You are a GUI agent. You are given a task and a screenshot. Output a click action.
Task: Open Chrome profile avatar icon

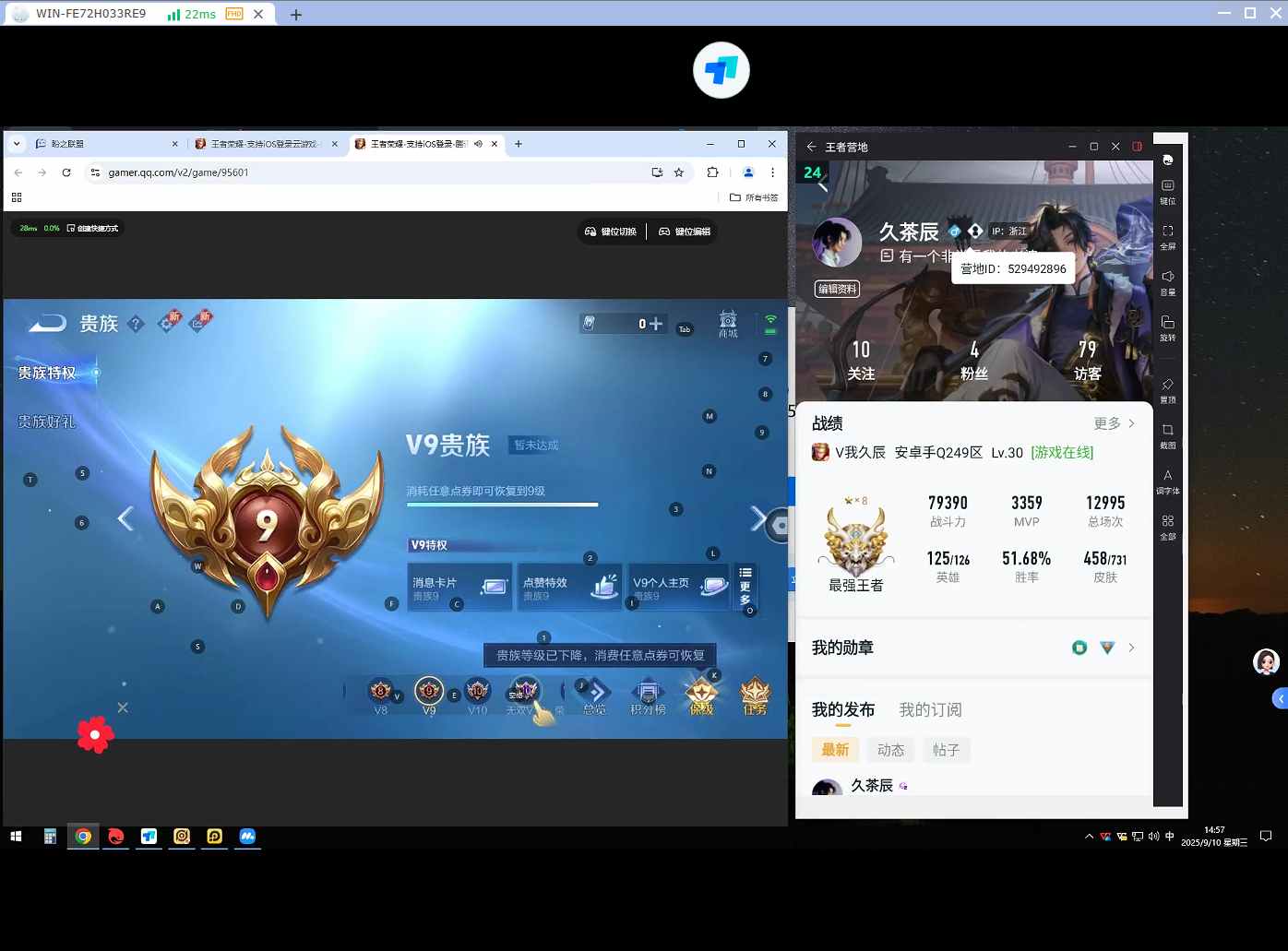click(748, 172)
